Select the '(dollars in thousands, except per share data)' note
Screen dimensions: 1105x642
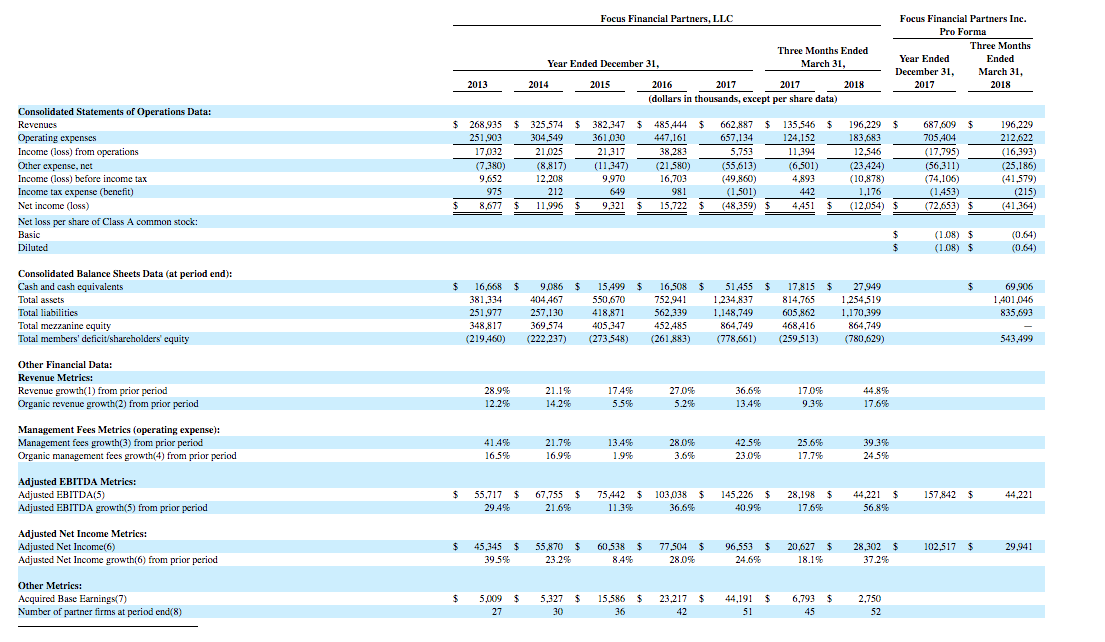pos(743,99)
